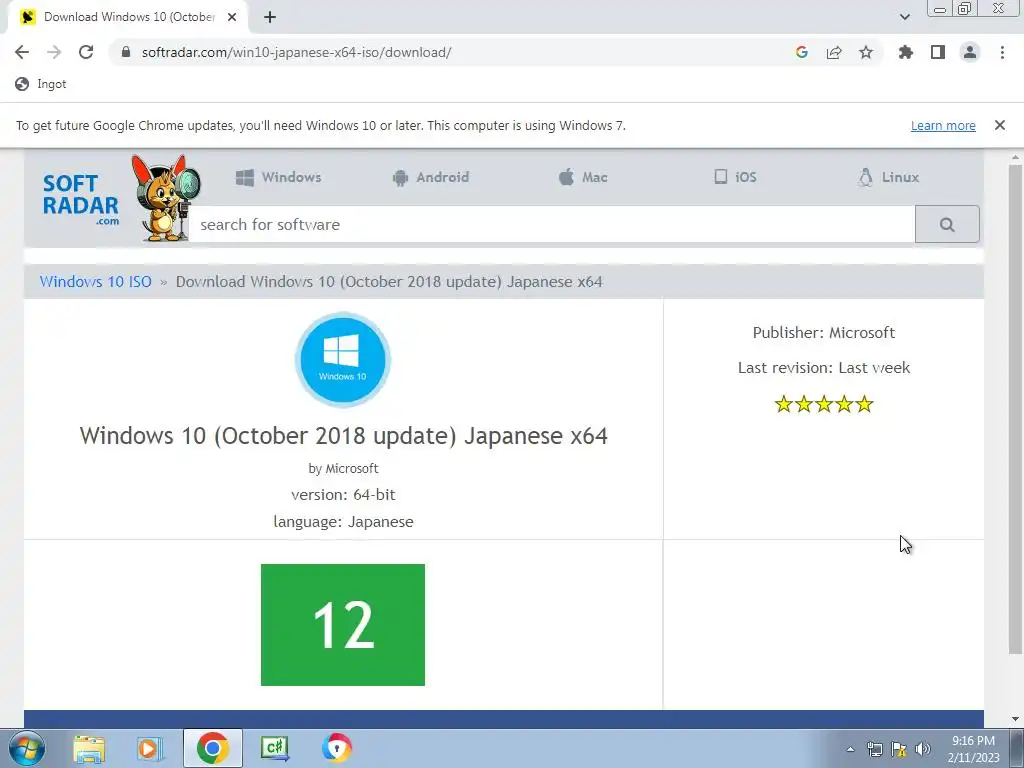Select the 'Publisher: Microsoft' text
The image size is (1024, 768).
(x=824, y=332)
